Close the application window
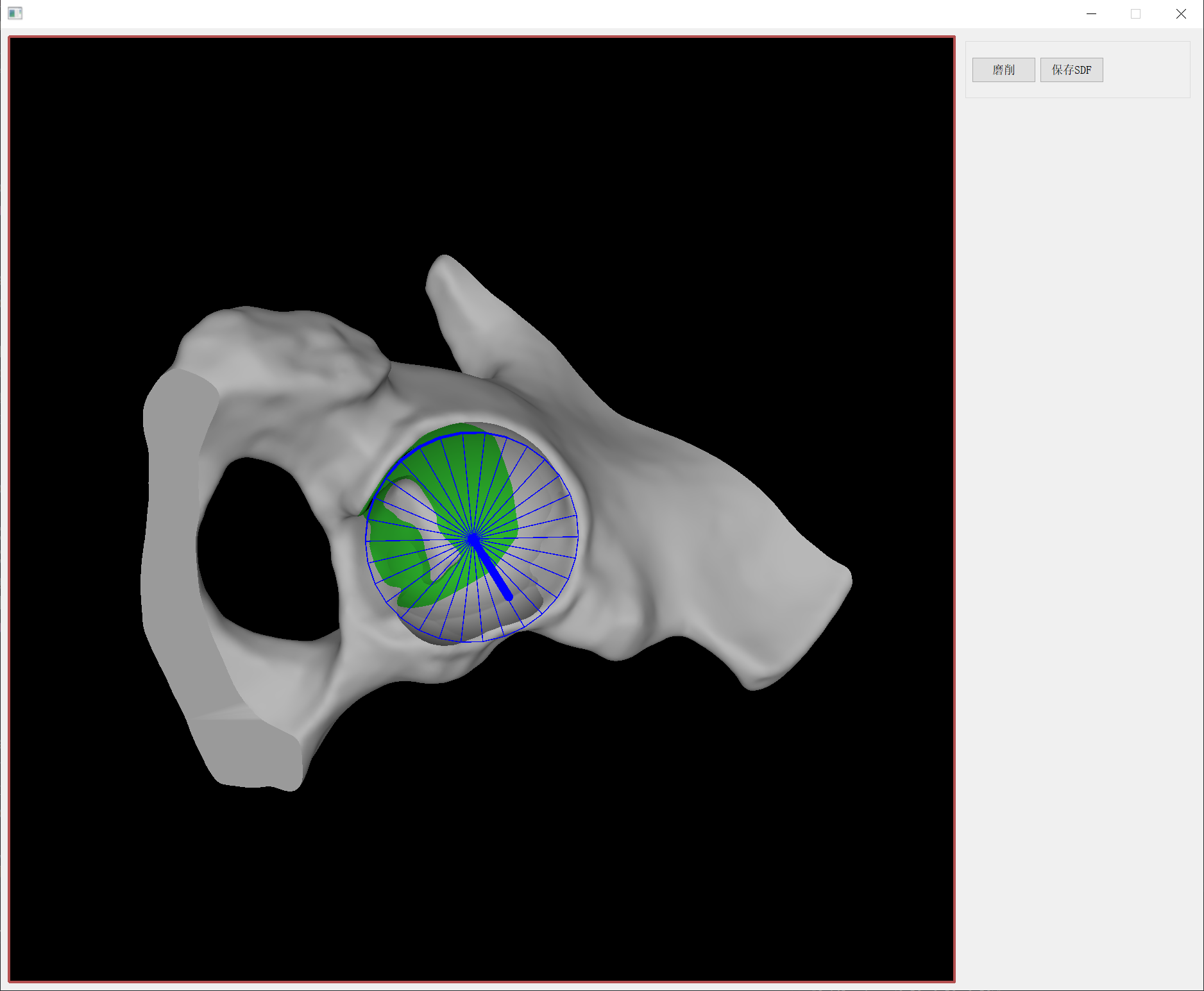1204x991 pixels. click(x=1180, y=13)
